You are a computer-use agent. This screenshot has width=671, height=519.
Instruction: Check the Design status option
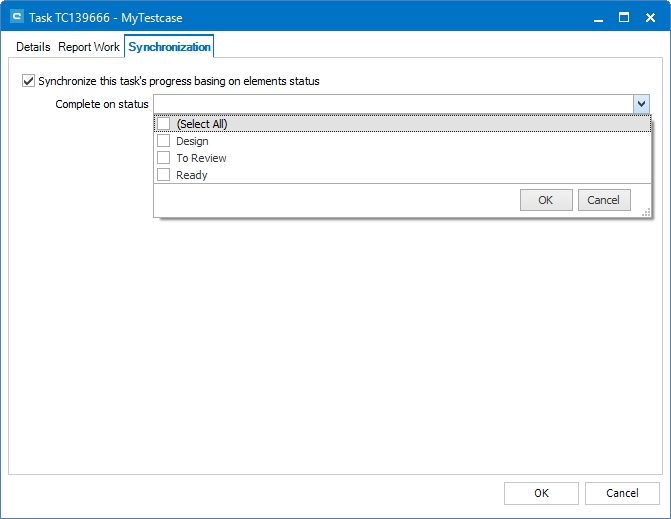click(164, 141)
